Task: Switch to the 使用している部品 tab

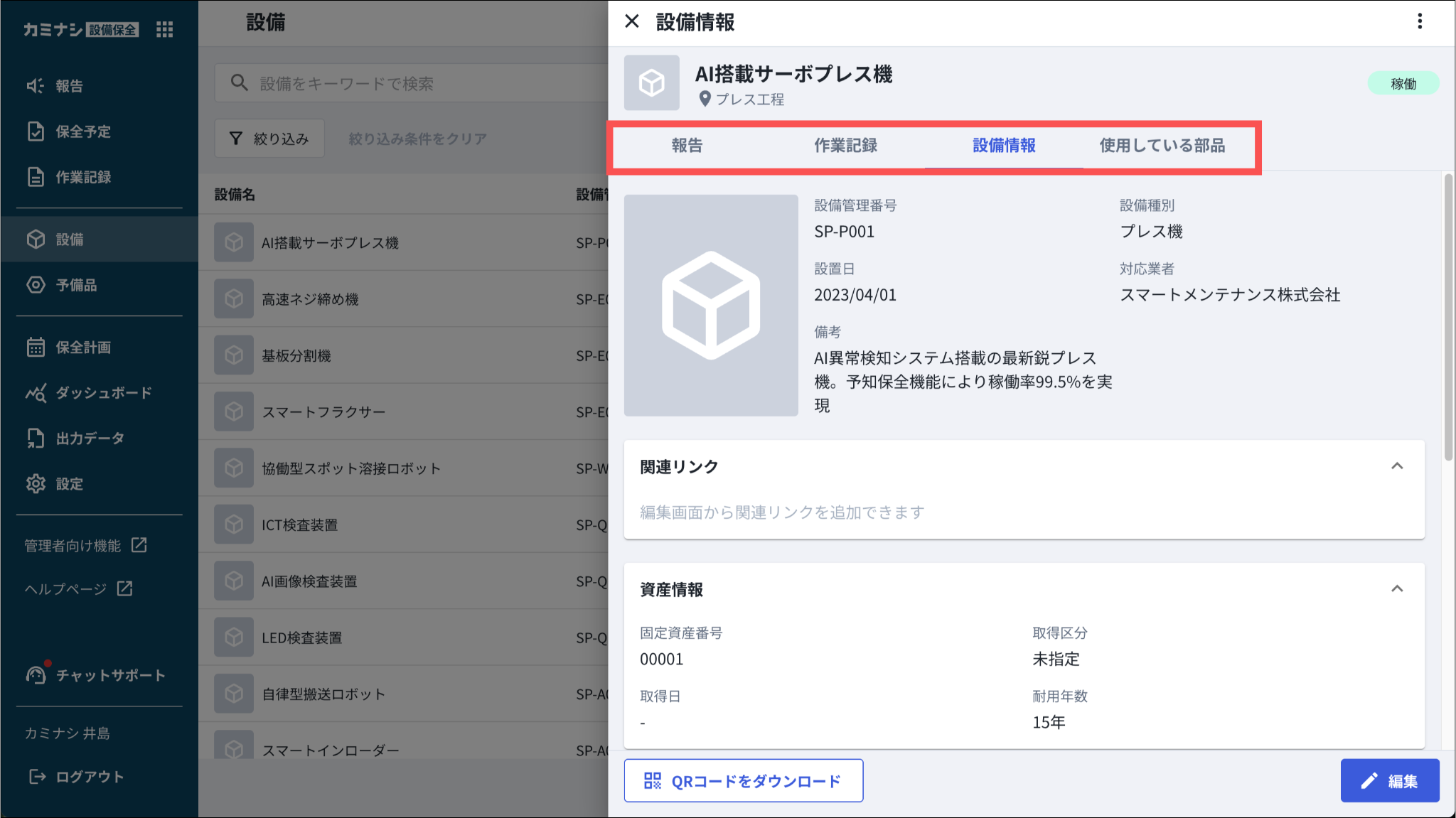Action: tap(1162, 146)
